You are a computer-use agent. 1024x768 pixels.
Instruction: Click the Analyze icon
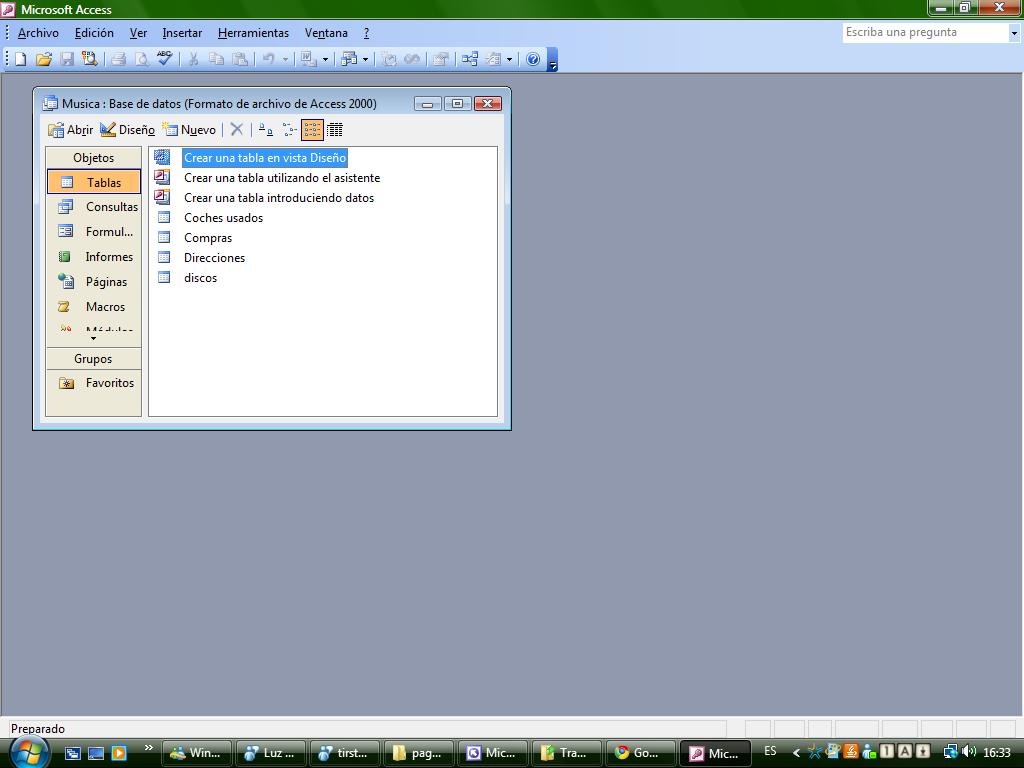pyautogui.click(x=349, y=59)
